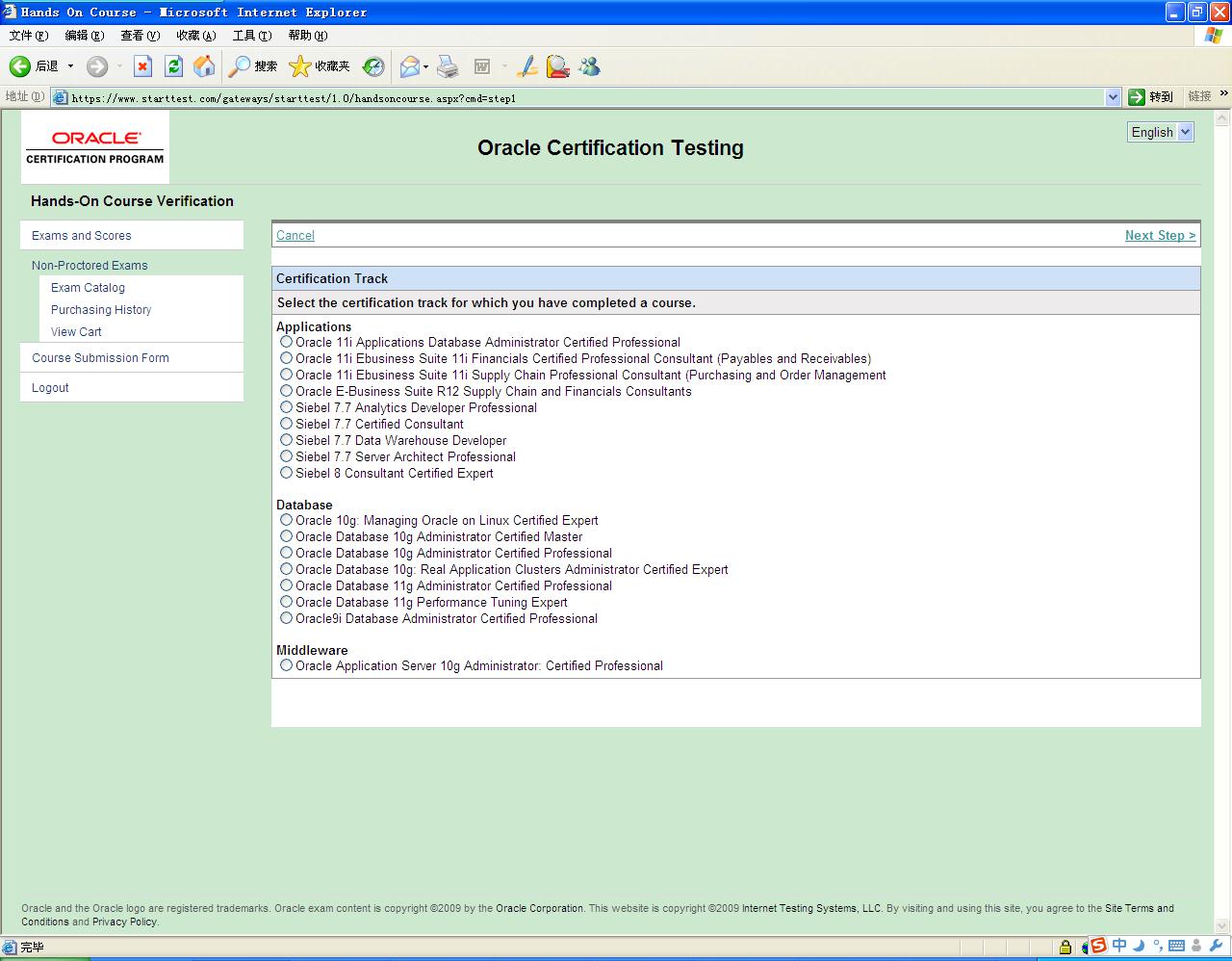This screenshot has height=961, width=1232.
Task: Click the Print printer icon
Action: click(448, 66)
